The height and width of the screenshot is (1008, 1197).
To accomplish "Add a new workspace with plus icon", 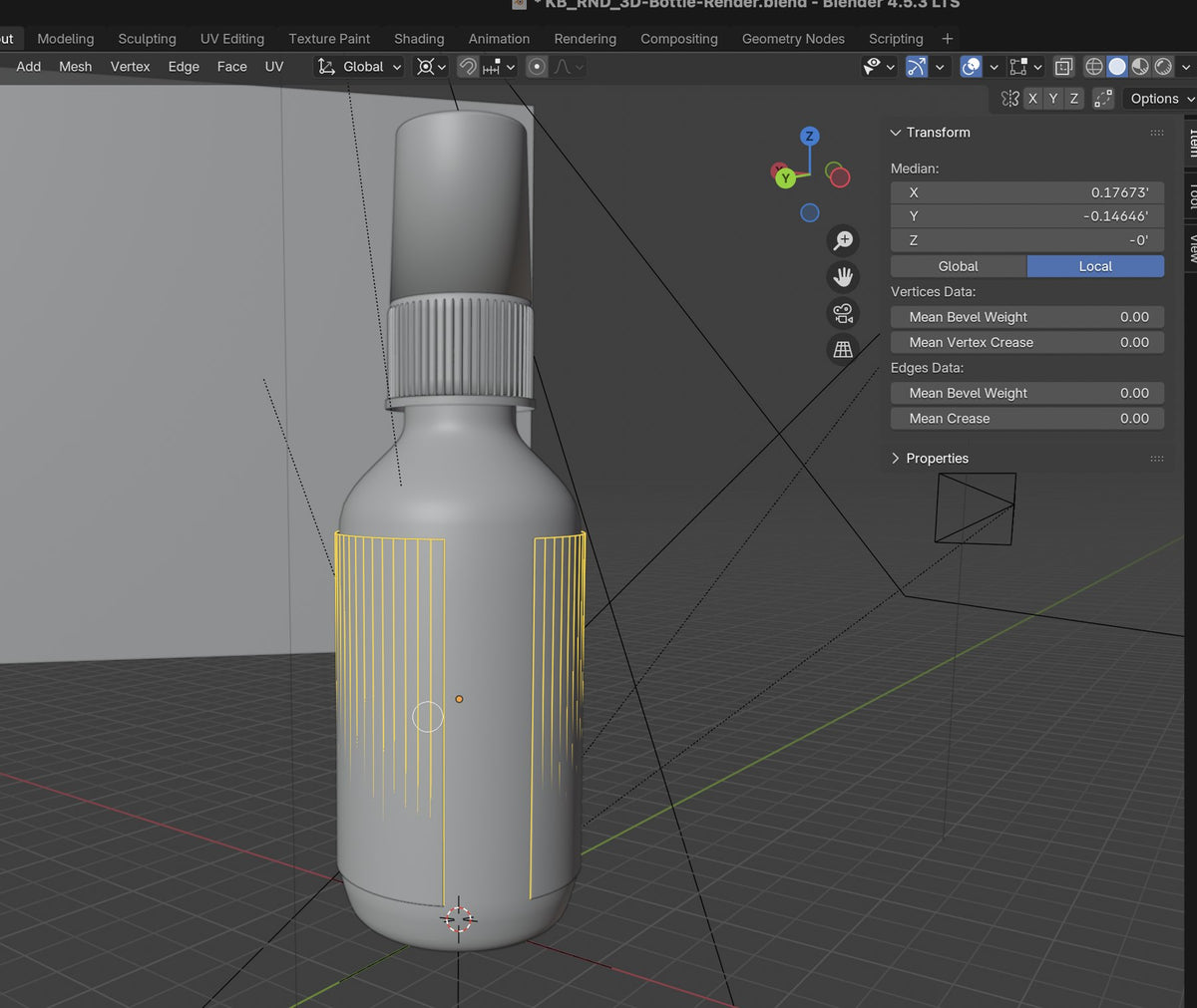I will [947, 39].
